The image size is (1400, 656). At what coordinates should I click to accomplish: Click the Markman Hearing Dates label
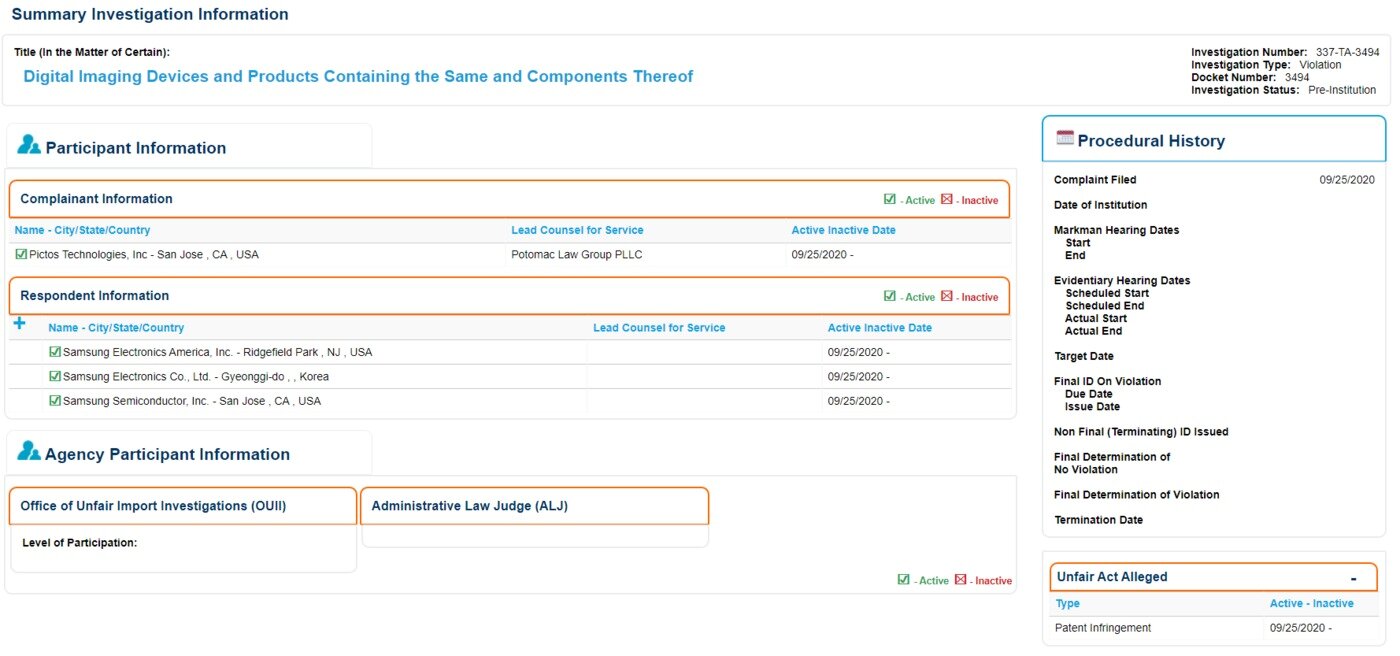coord(1117,230)
